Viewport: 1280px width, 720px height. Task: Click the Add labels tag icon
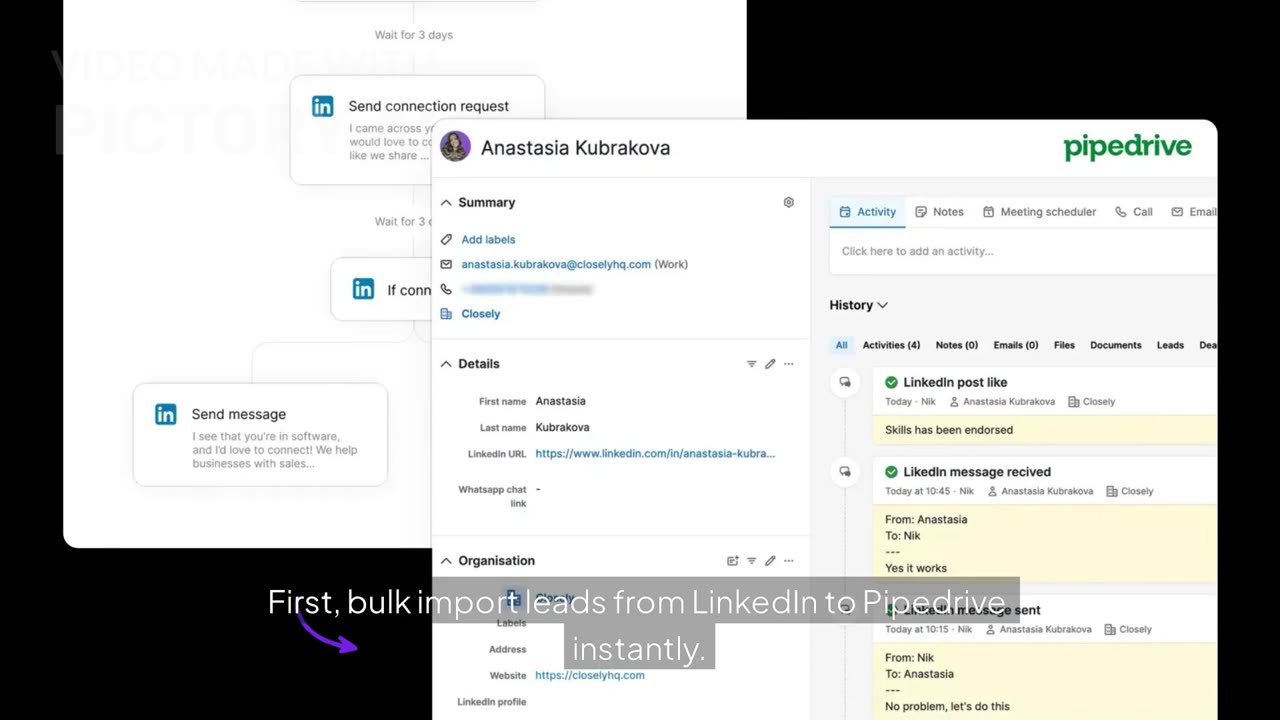446,240
